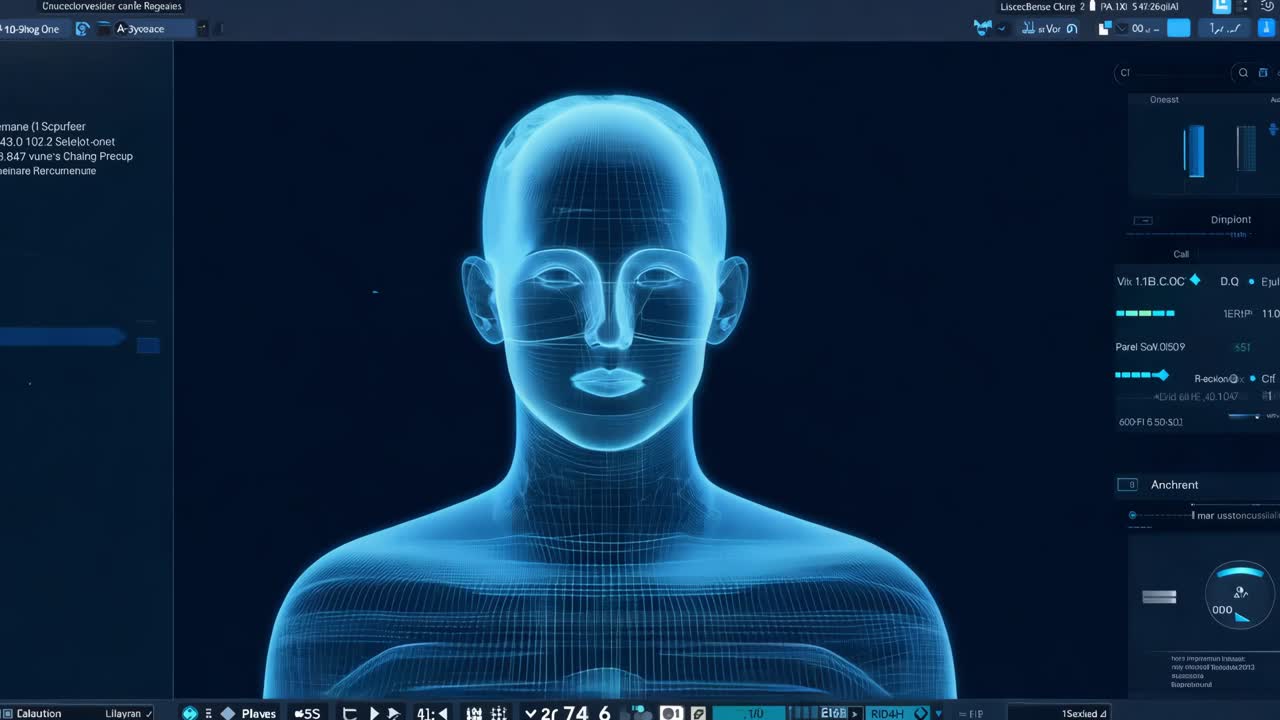Viewport: 1280px width, 720px height.
Task: Toggle the D.Q indicator dot in the right panel
Action: tap(1250, 281)
